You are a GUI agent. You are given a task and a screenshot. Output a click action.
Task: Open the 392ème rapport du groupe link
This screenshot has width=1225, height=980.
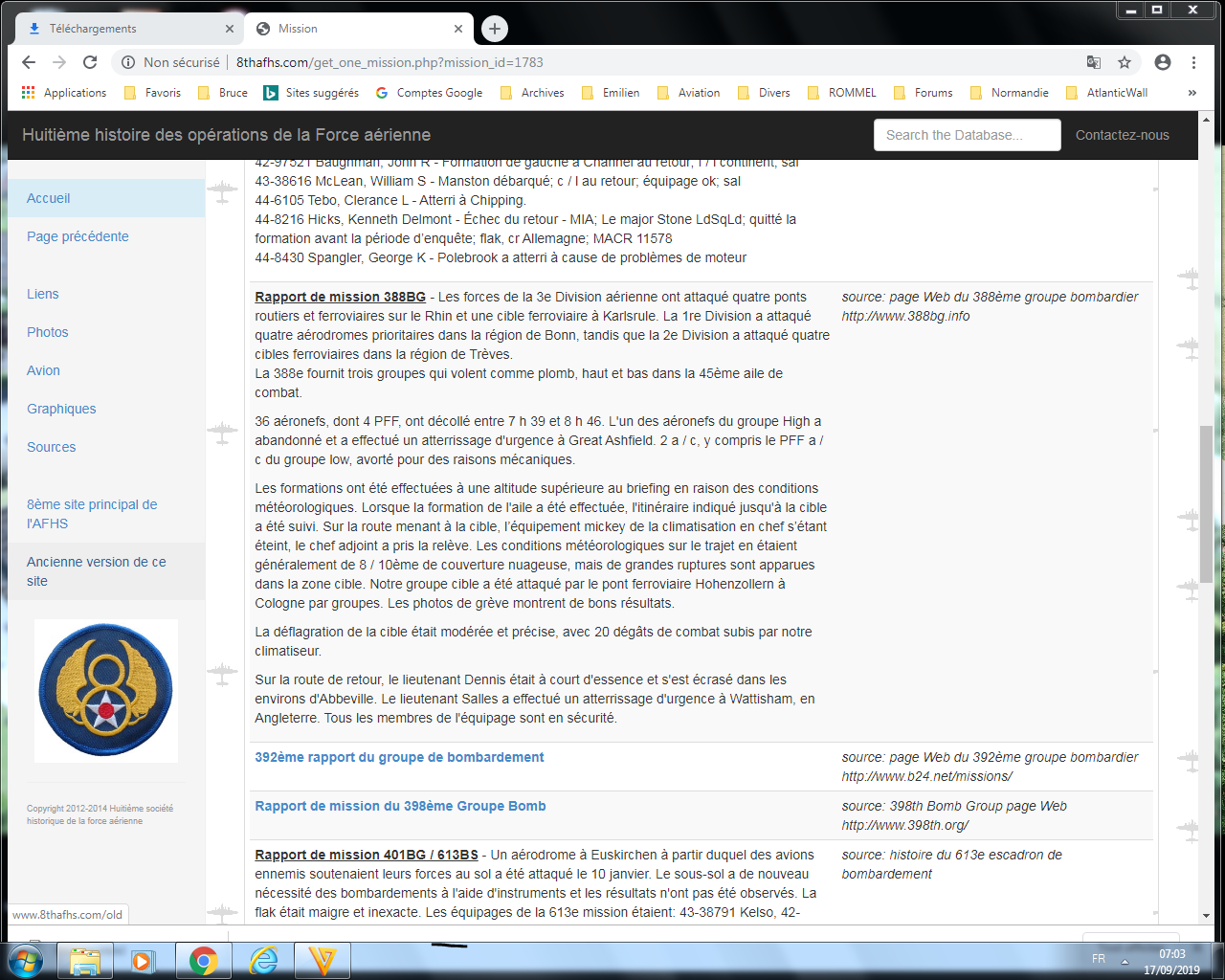[399, 757]
